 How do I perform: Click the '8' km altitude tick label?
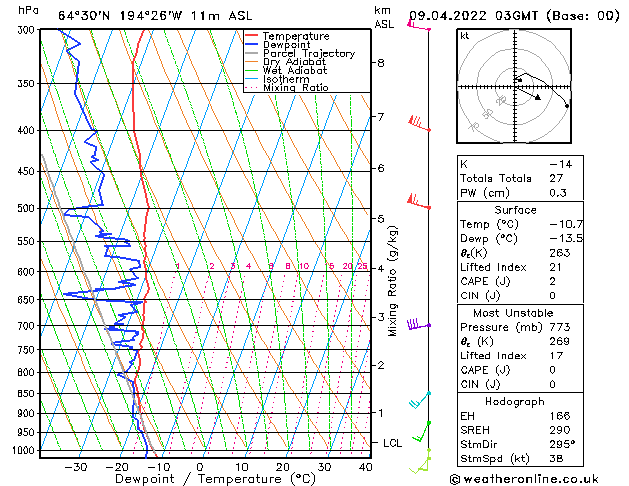point(380,63)
